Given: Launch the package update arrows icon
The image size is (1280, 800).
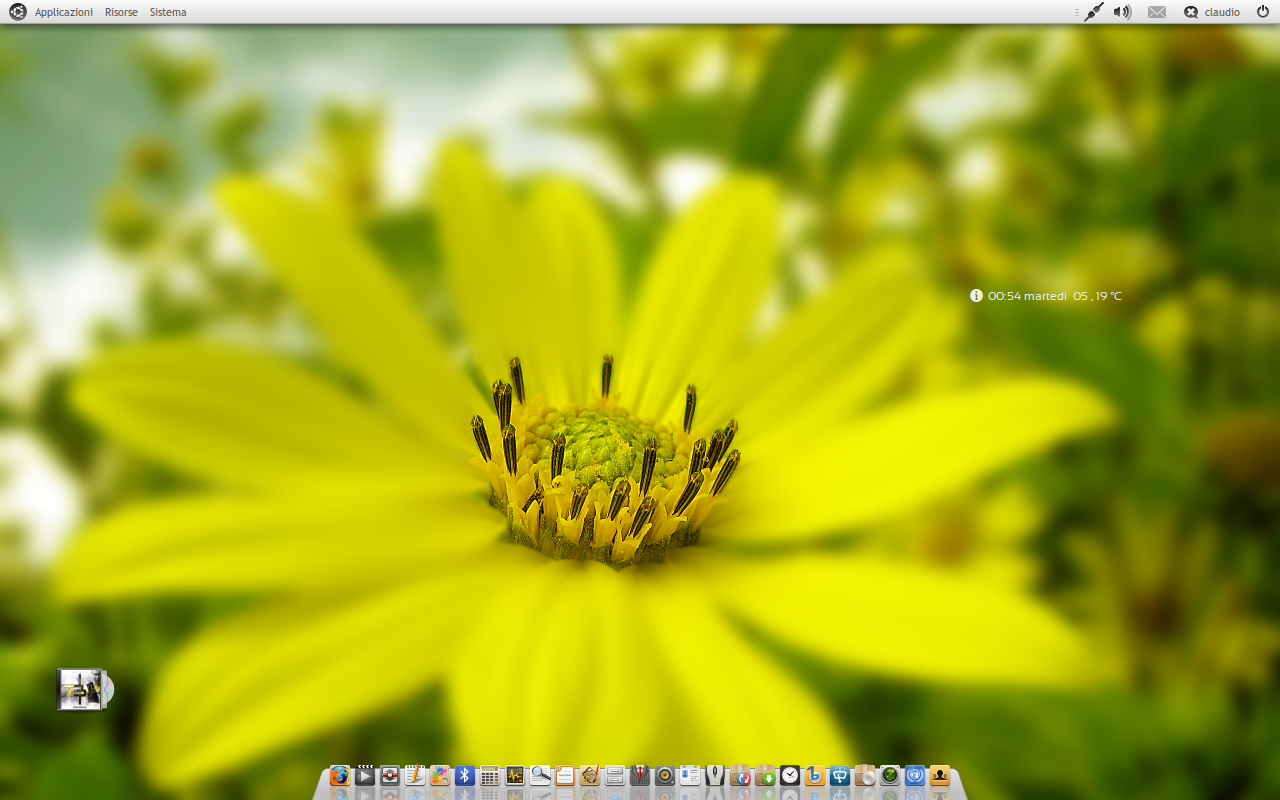Looking at the screenshot, I should click(740, 776).
